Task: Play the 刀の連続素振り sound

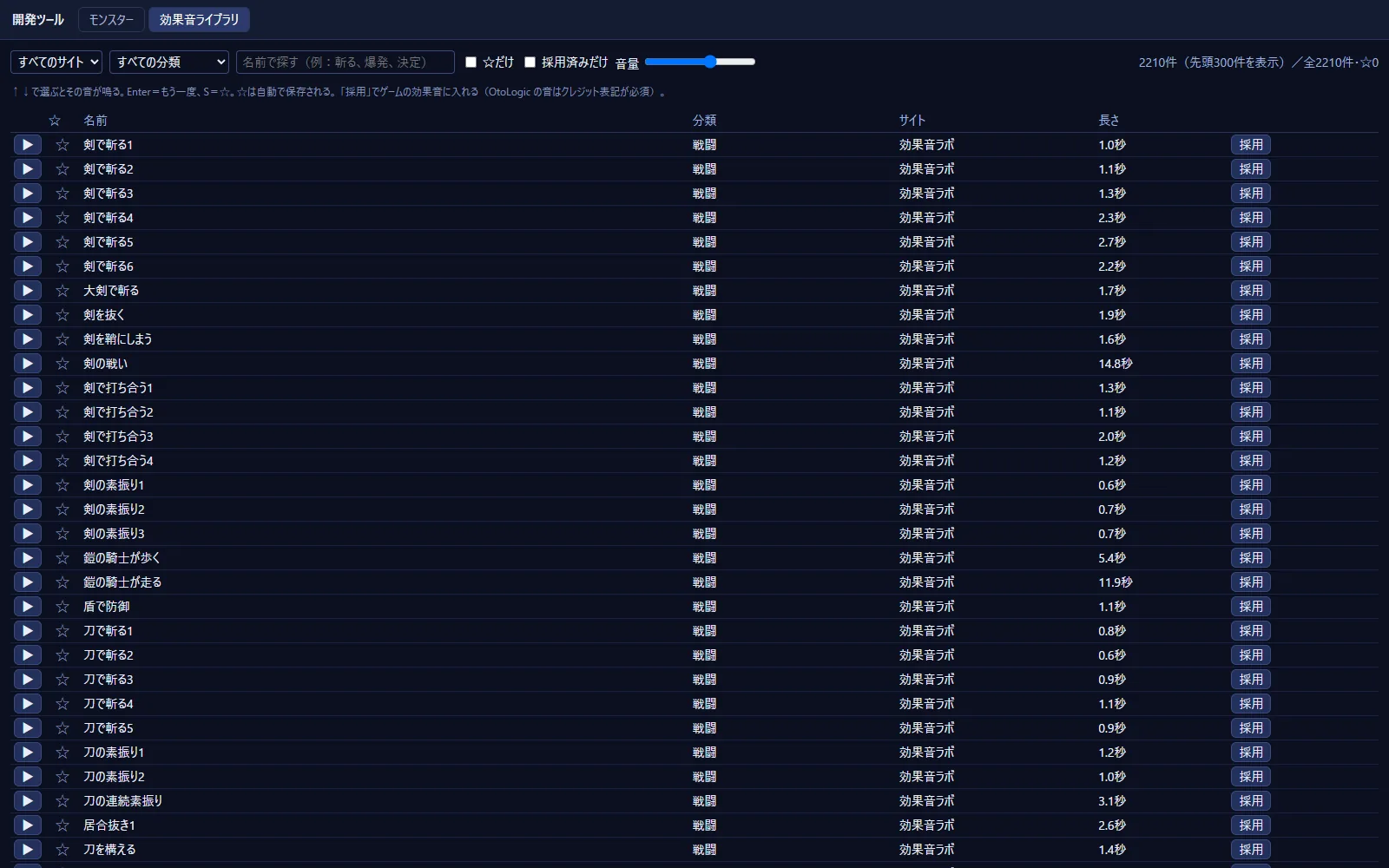Action: [28, 801]
